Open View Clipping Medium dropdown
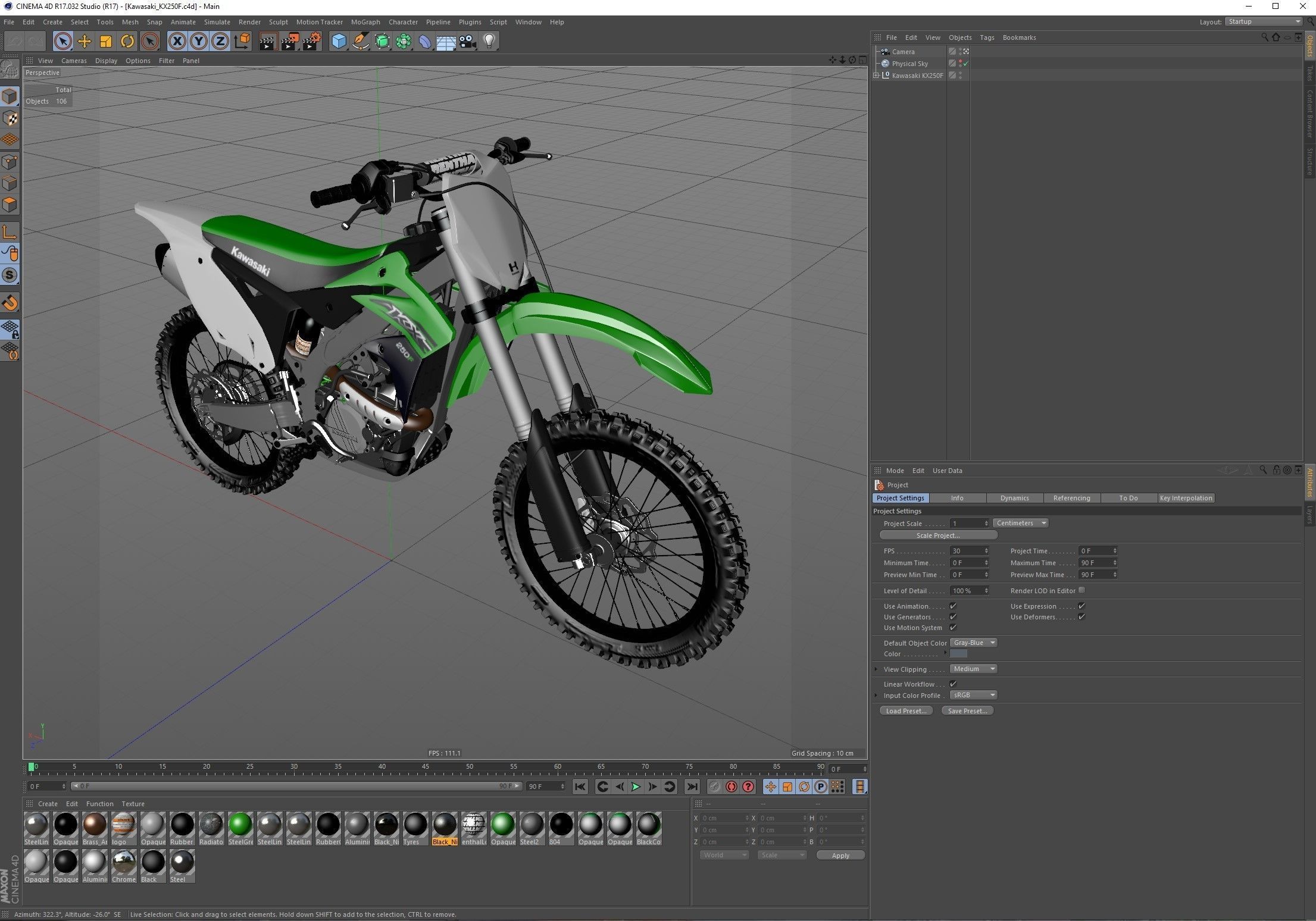 [973, 669]
